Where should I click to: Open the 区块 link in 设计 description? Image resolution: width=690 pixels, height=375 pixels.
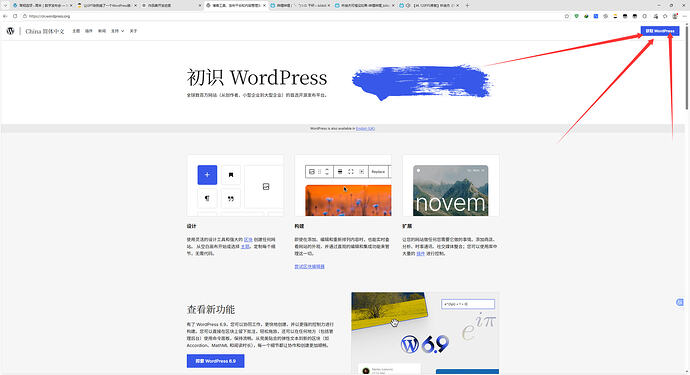[x=248, y=239]
